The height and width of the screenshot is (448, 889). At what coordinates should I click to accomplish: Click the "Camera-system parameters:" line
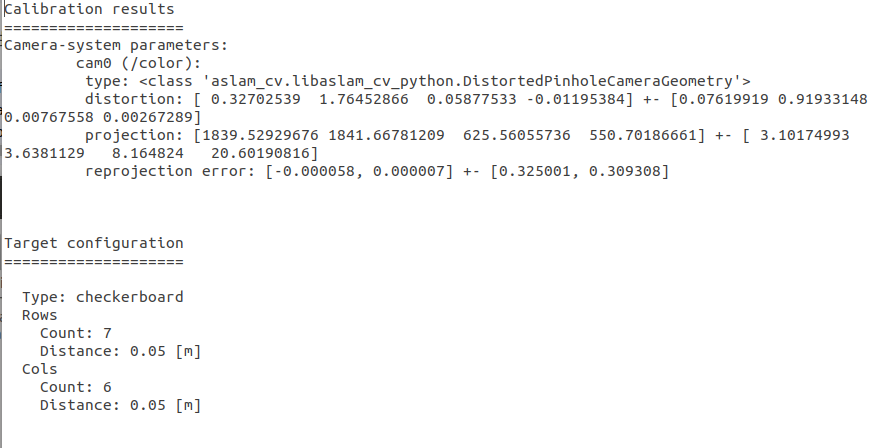[116, 45]
